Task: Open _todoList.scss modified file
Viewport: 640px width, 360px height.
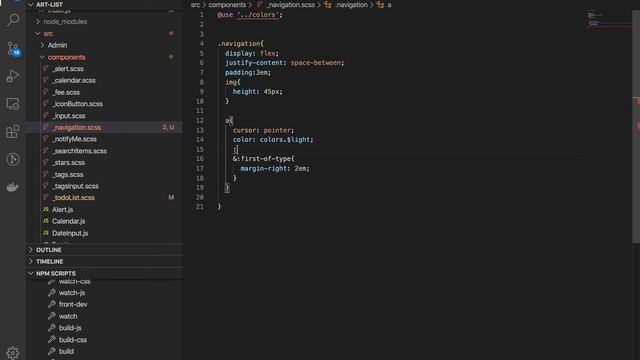Action: pyautogui.click(x=73, y=198)
